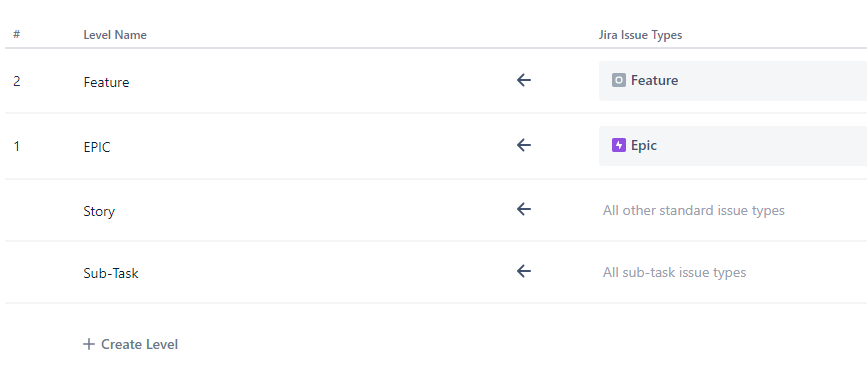867x376 pixels.
Task: Click the gray Feature issue type icon
Action: click(619, 80)
